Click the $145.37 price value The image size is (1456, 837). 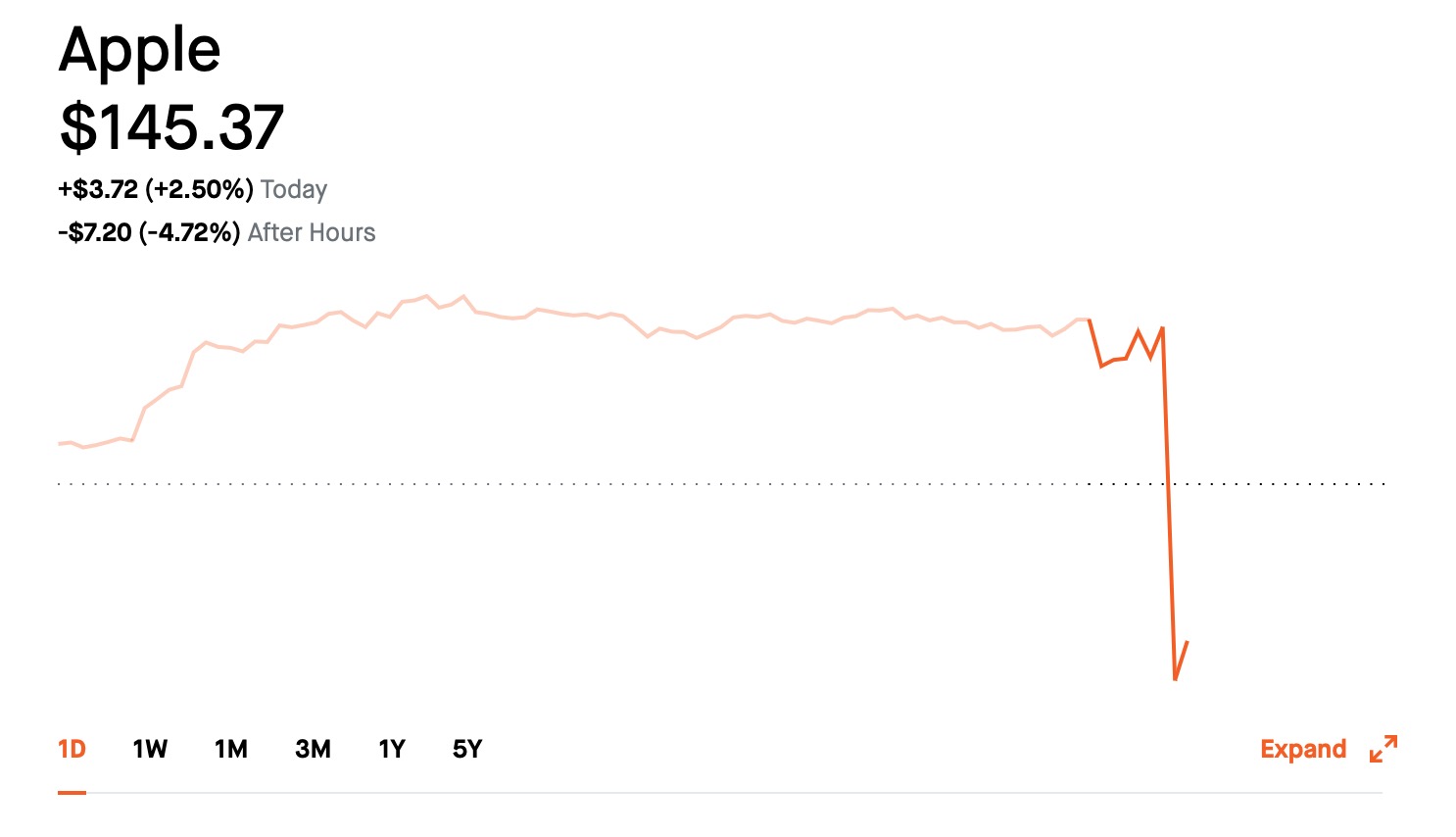click(171, 127)
